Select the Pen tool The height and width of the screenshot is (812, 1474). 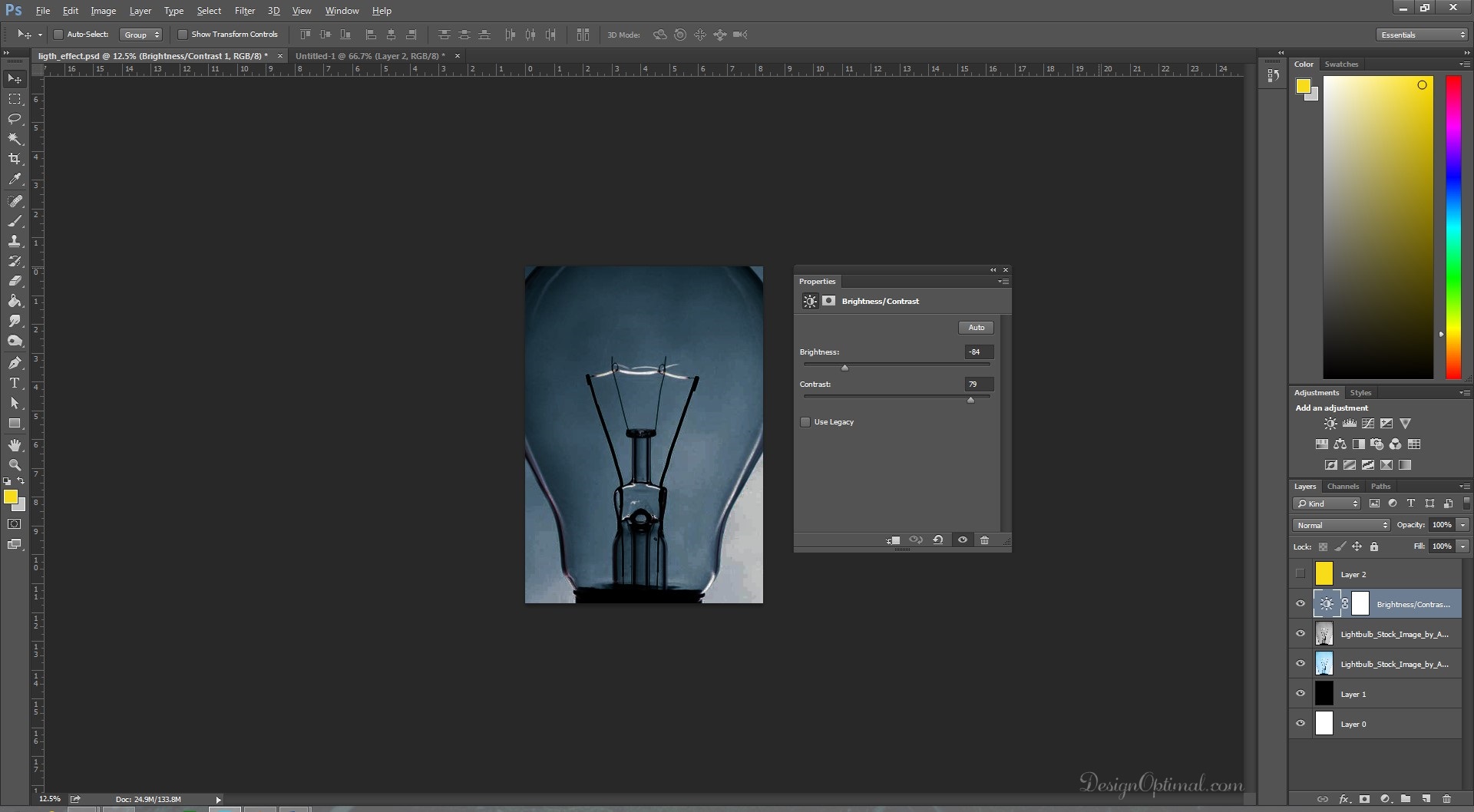[15, 363]
